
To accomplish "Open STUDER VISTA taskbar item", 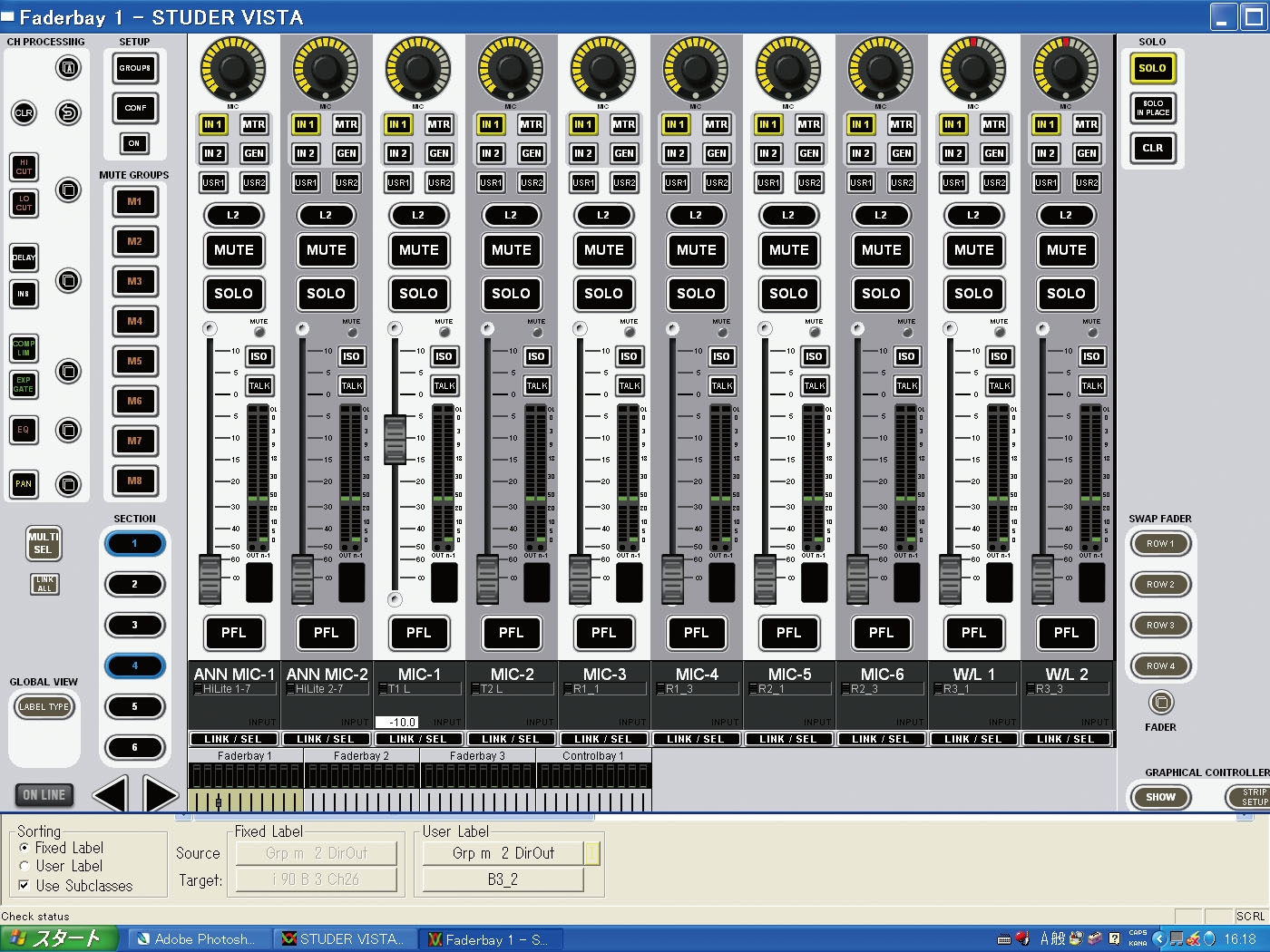I will 344,939.
